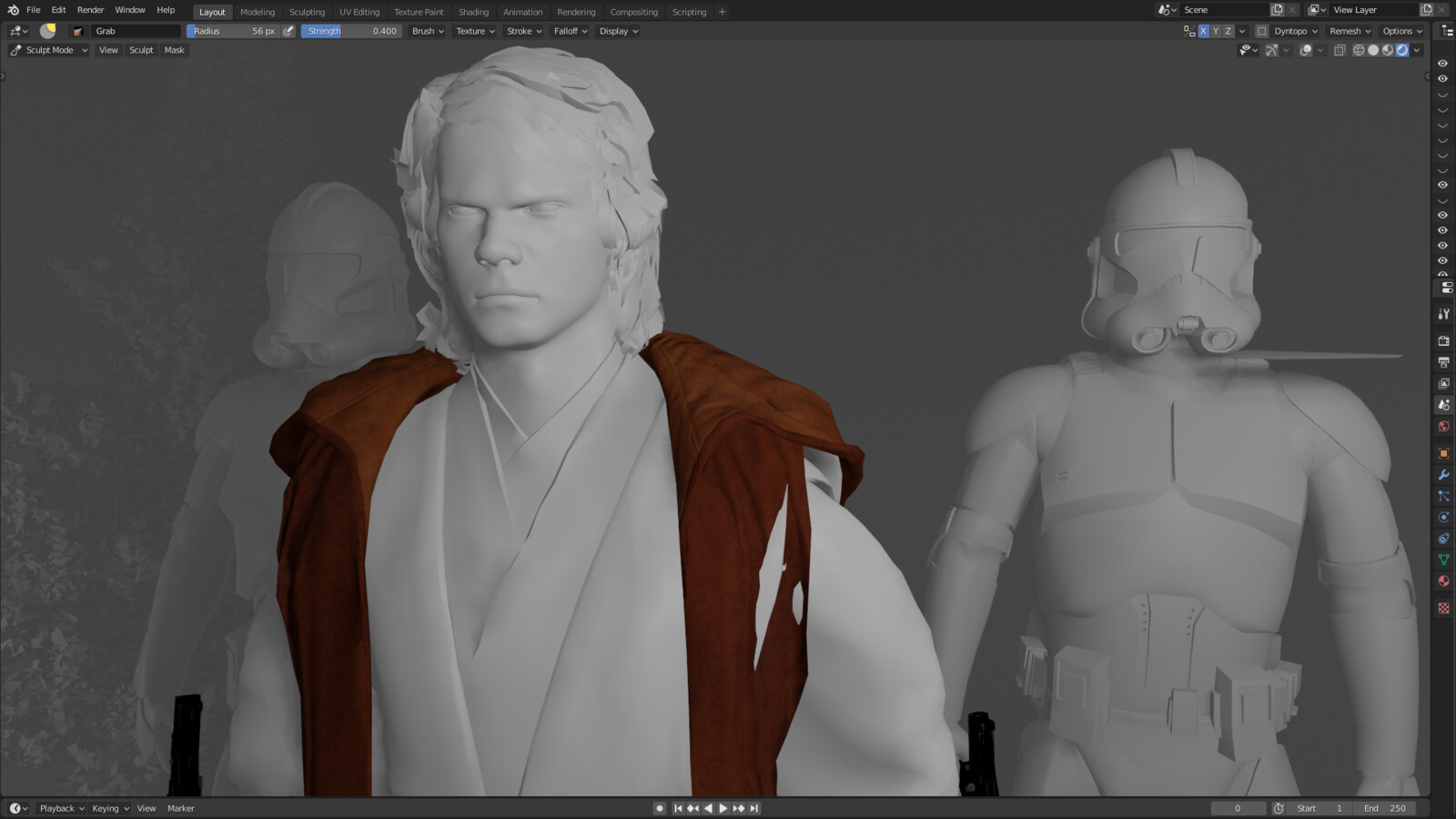The image size is (1456, 819).
Task: Jump to the next keyframe
Action: coord(739,808)
